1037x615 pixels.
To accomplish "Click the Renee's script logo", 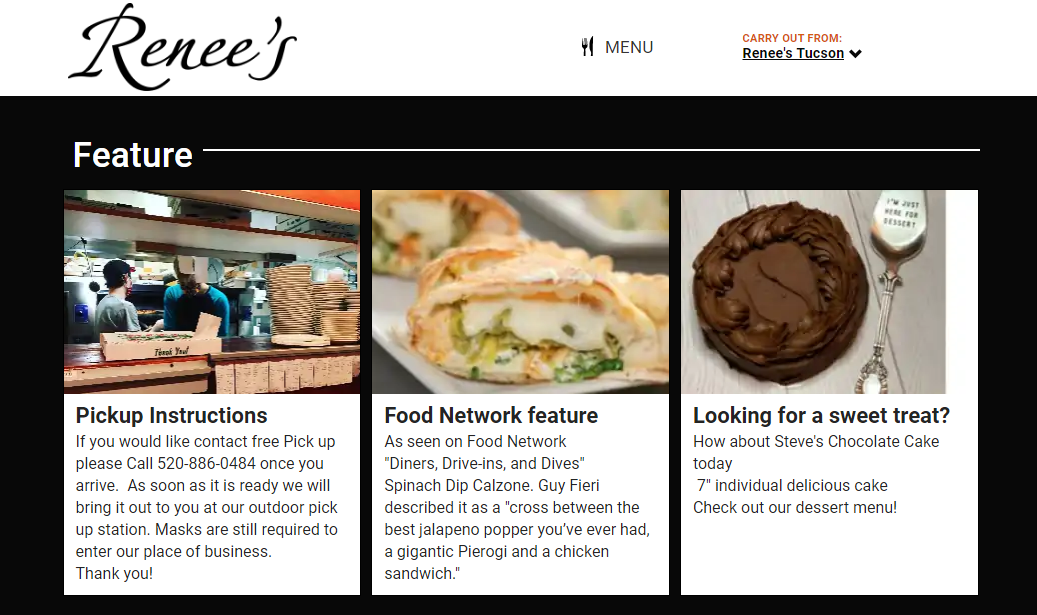I will click(x=183, y=48).
